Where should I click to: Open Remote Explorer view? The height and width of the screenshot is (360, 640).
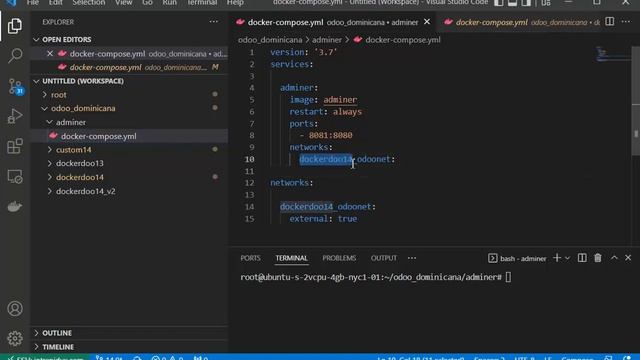(15, 176)
